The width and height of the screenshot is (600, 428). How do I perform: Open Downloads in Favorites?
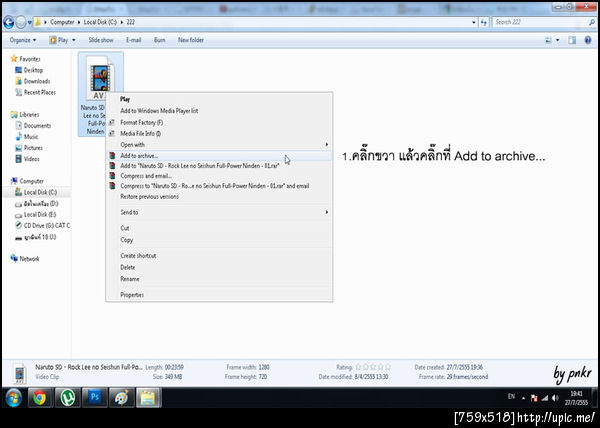(x=33, y=81)
